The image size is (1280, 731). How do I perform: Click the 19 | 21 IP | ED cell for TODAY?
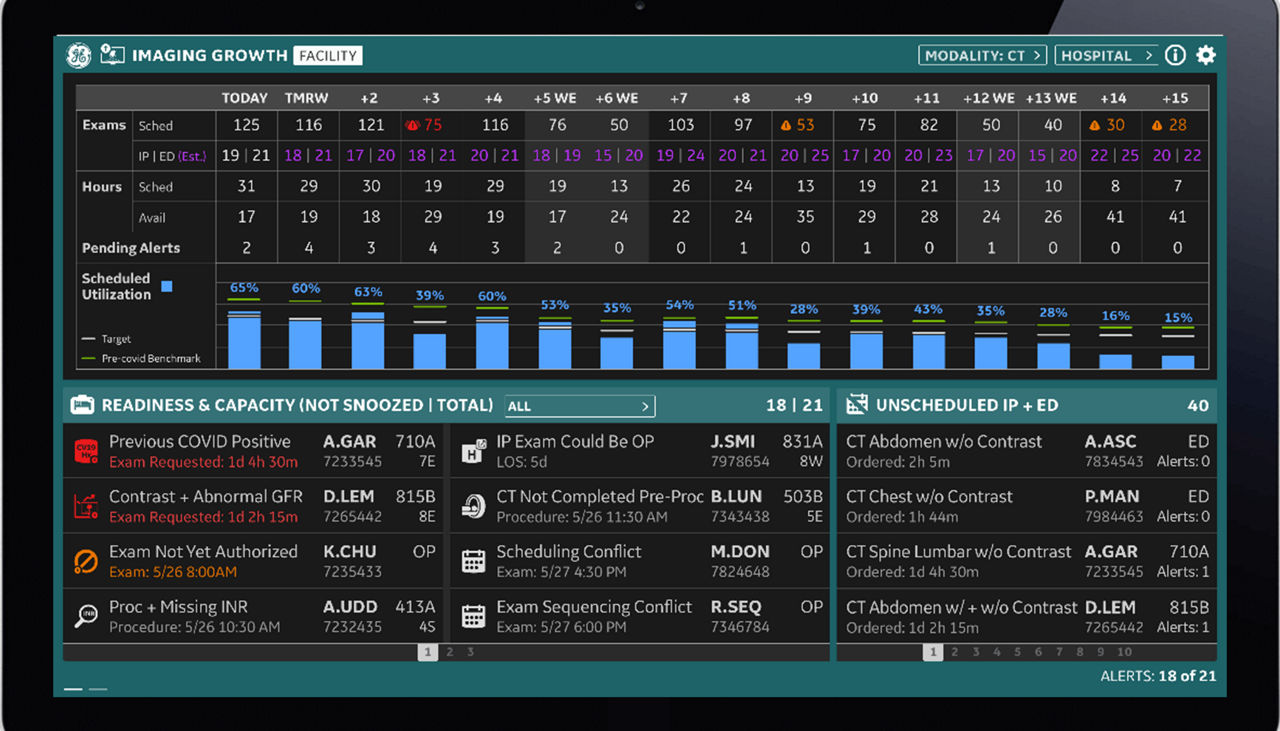[x=246, y=155]
